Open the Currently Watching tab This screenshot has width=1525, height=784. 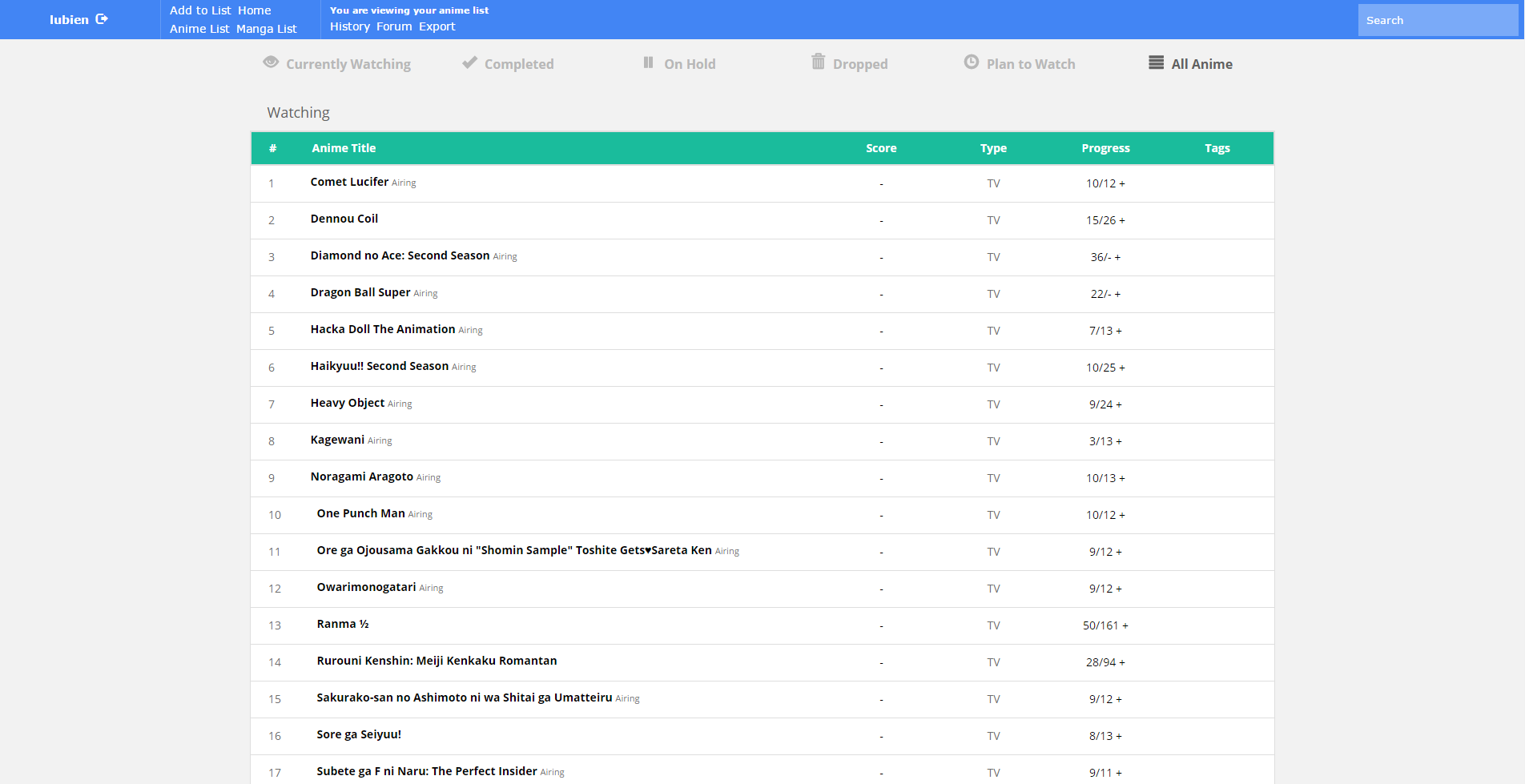point(348,64)
